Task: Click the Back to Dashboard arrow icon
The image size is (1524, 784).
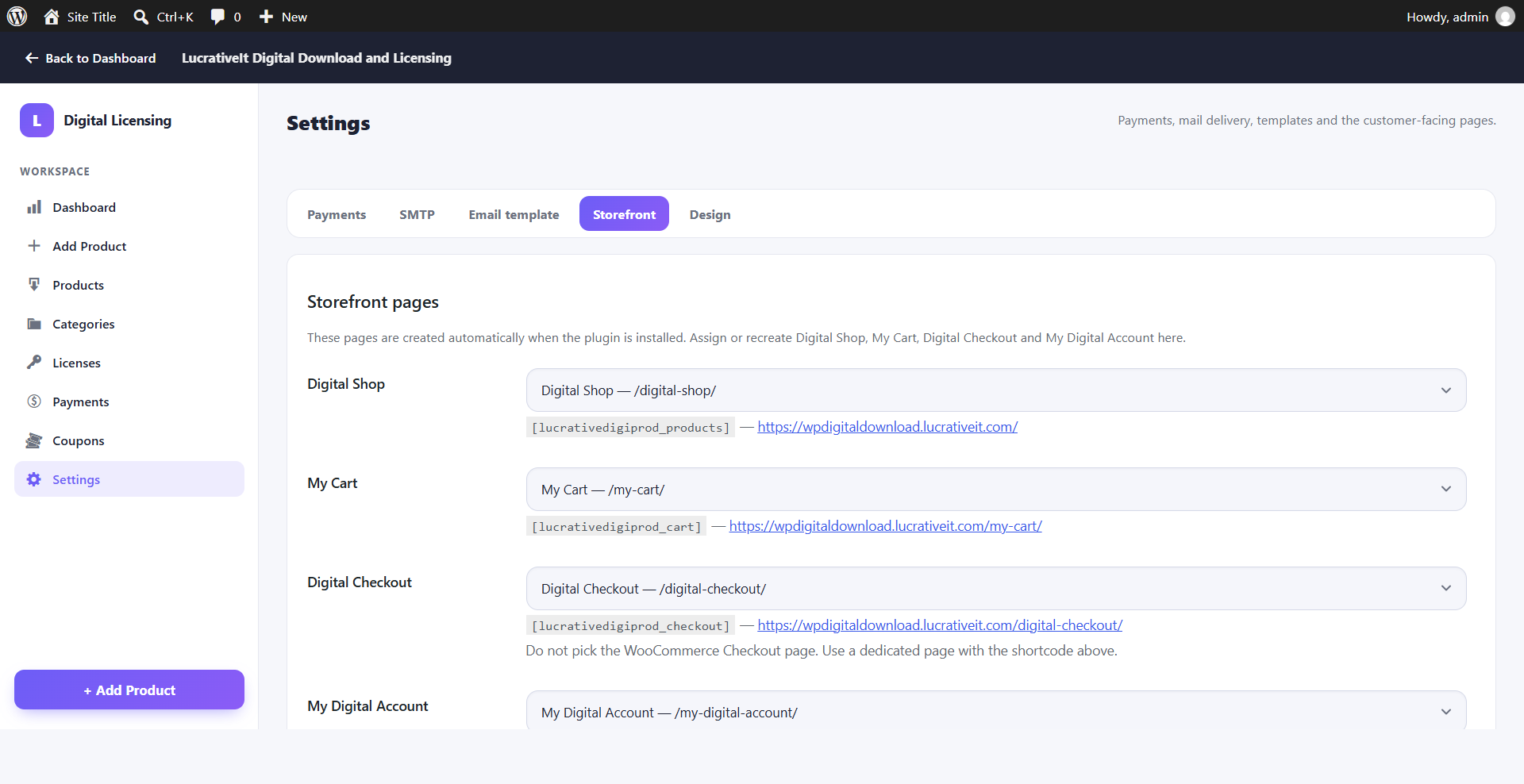Action: pyautogui.click(x=32, y=58)
